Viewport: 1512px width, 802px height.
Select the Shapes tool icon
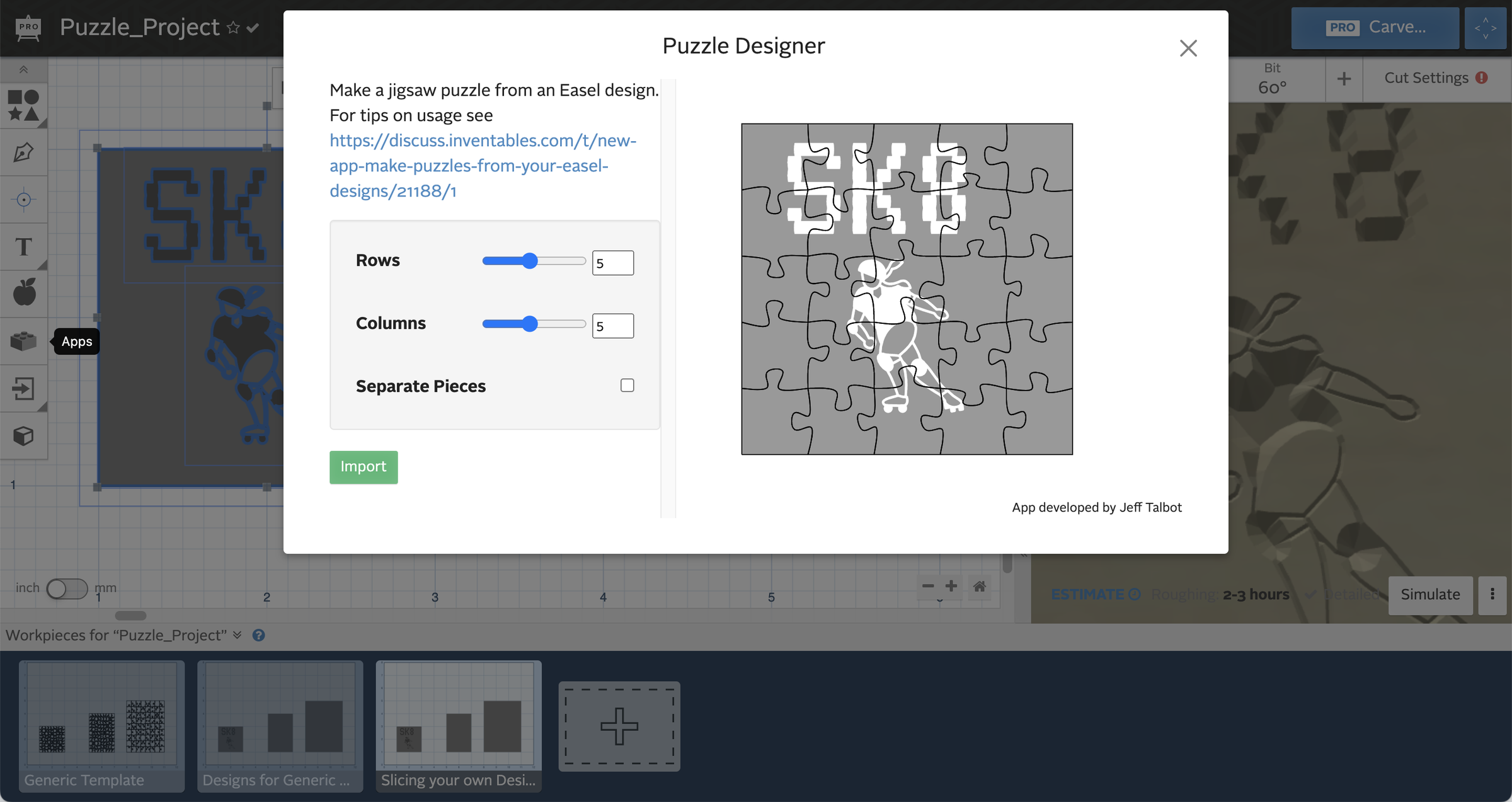click(24, 105)
